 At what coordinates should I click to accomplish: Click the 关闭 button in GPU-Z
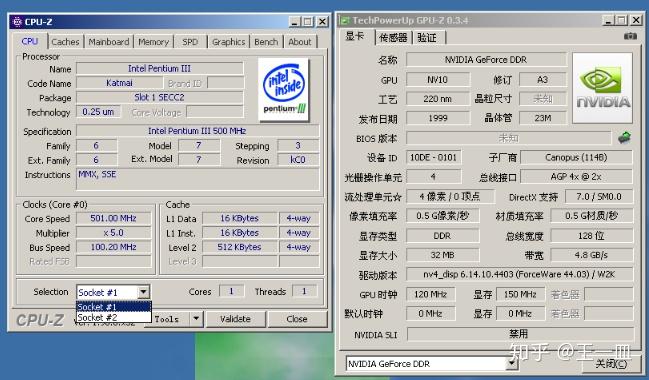tap(611, 364)
